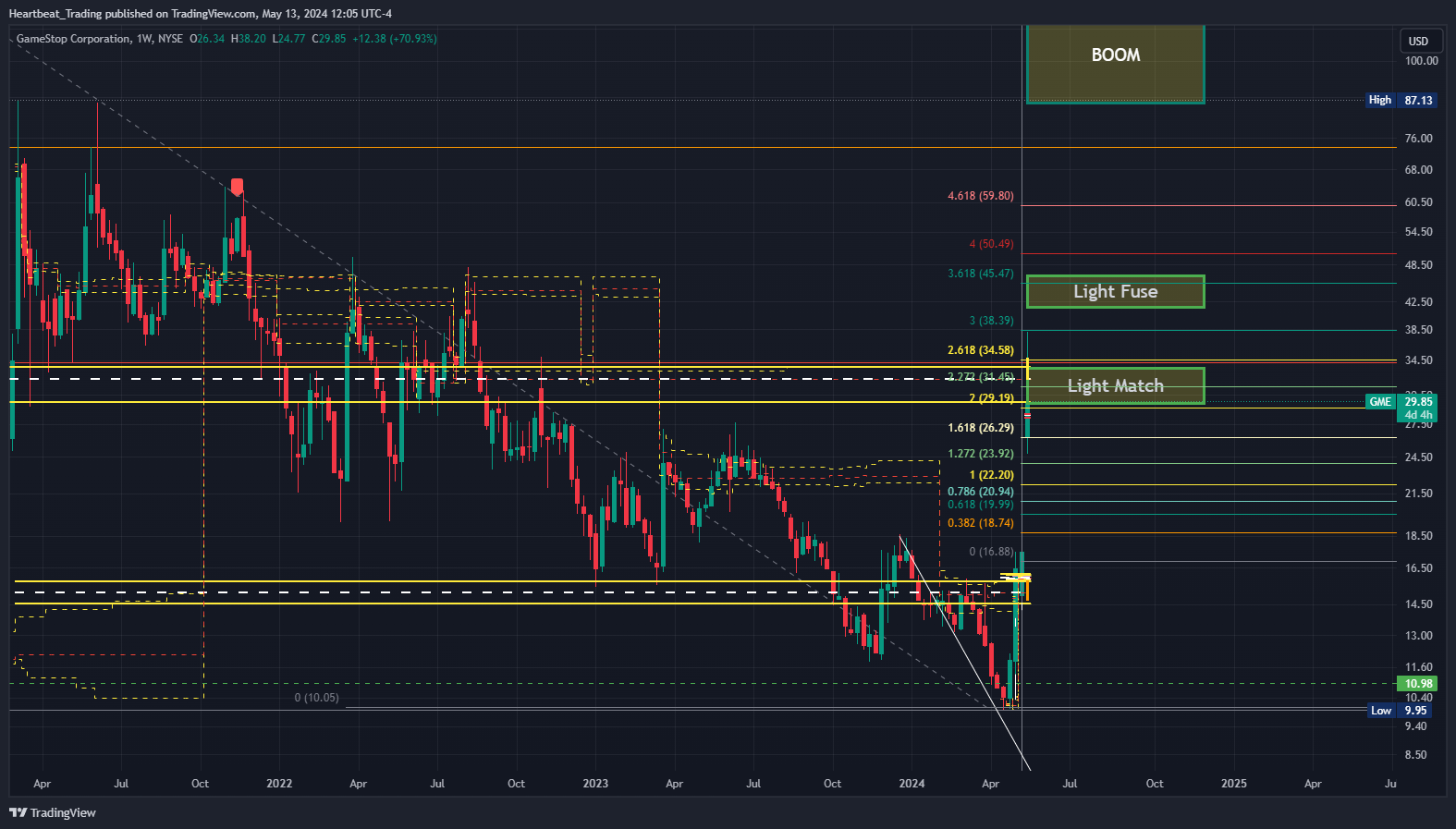Click the 42.50 price axis label
Screen dimensions: 1456x829
pyautogui.click(x=1418, y=302)
